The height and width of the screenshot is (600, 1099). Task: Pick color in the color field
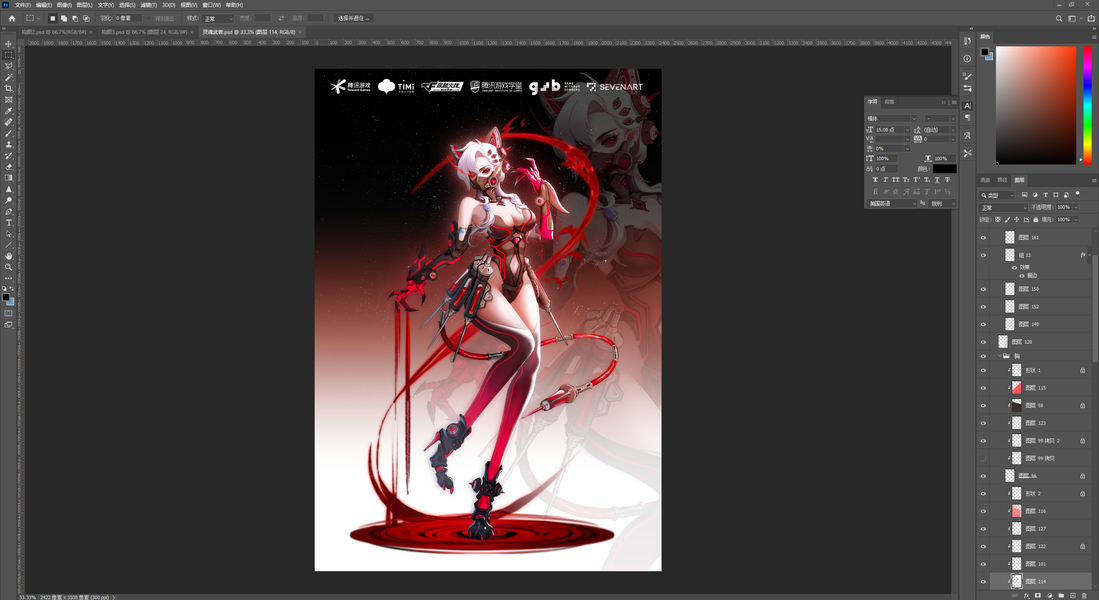click(x=1035, y=105)
